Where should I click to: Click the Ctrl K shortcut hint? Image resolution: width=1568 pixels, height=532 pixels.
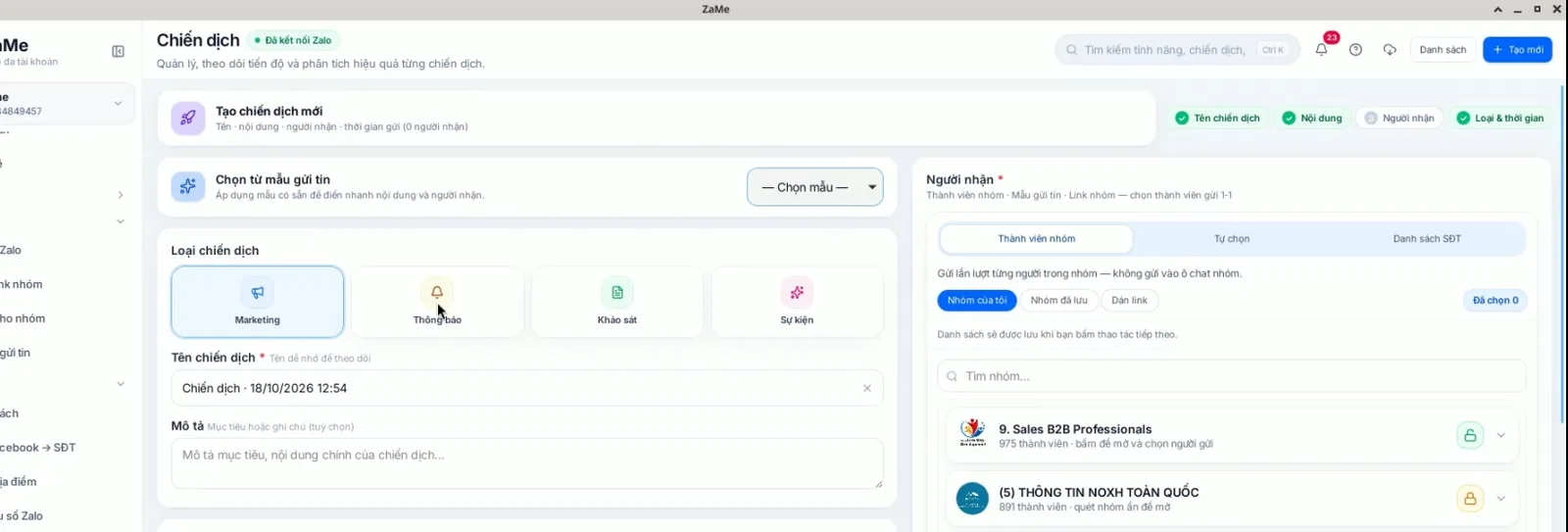coord(1273,50)
